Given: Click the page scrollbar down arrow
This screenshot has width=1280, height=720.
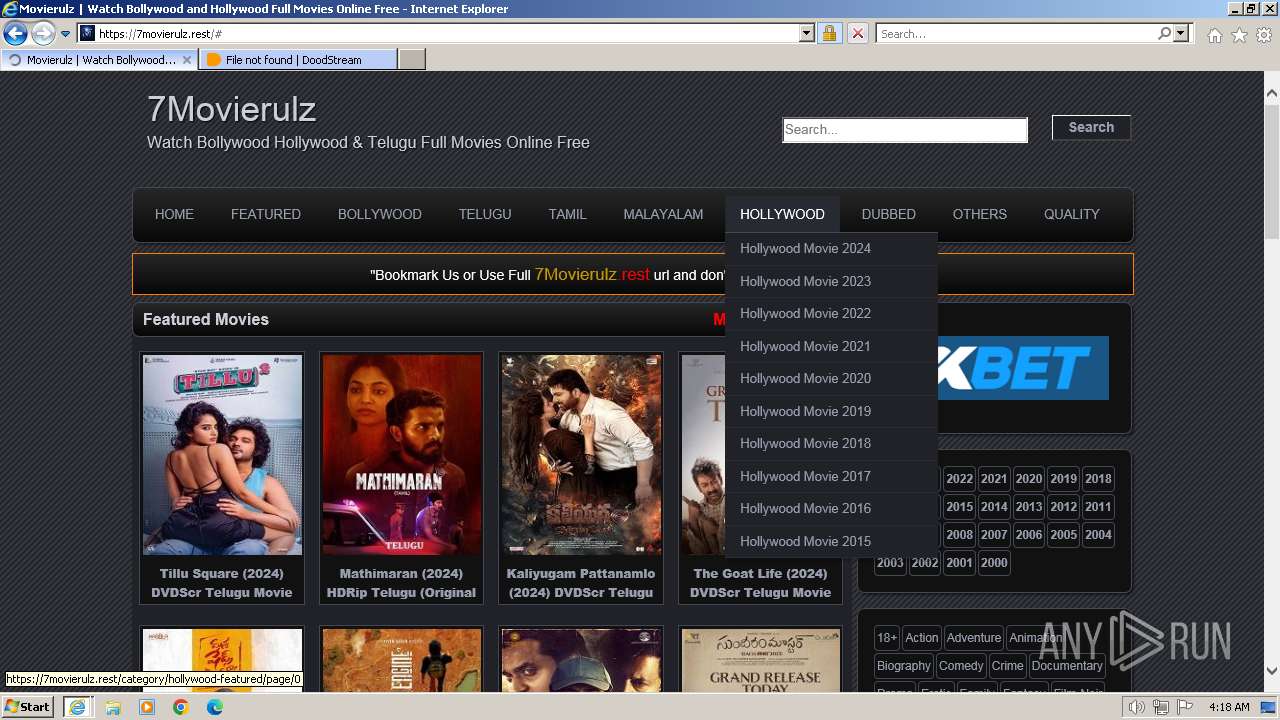Looking at the screenshot, I should click(1271, 671).
